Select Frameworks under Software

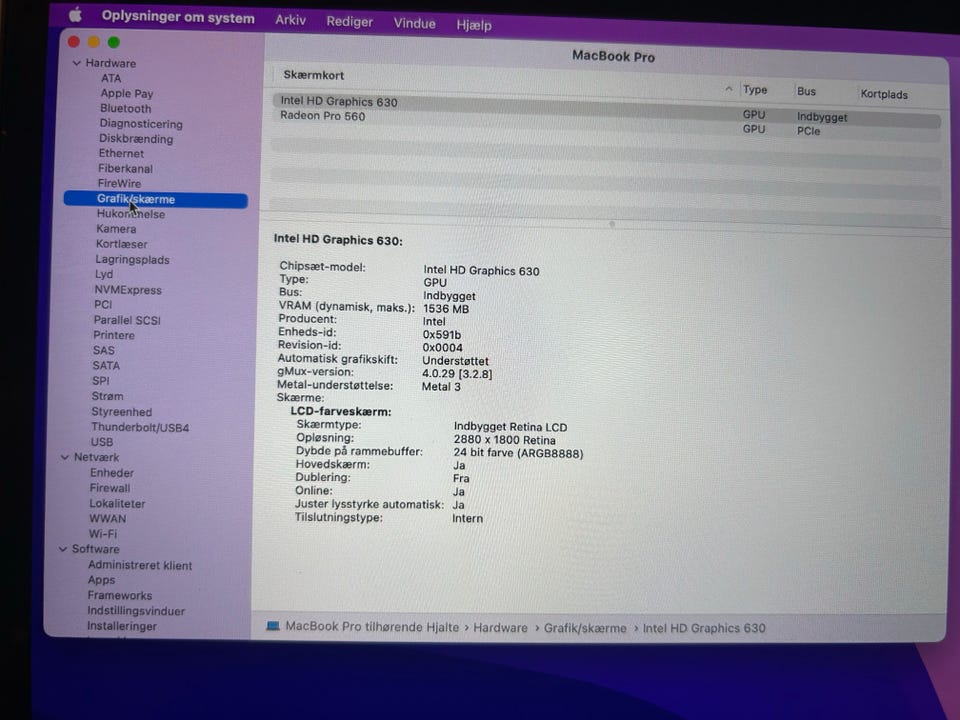tap(119, 596)
